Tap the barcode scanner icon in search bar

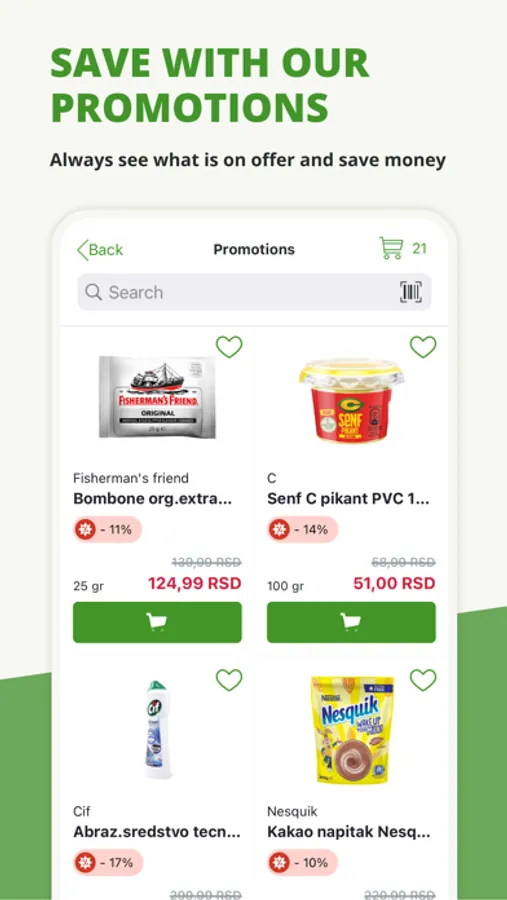pyautogui.click(x=411, y=292)
